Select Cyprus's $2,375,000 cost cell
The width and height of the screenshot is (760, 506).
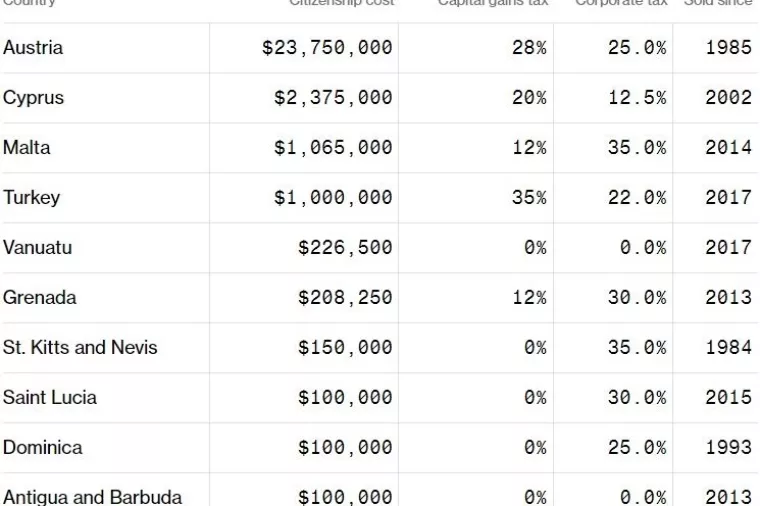pyautogui.click(x=333, y=98)
